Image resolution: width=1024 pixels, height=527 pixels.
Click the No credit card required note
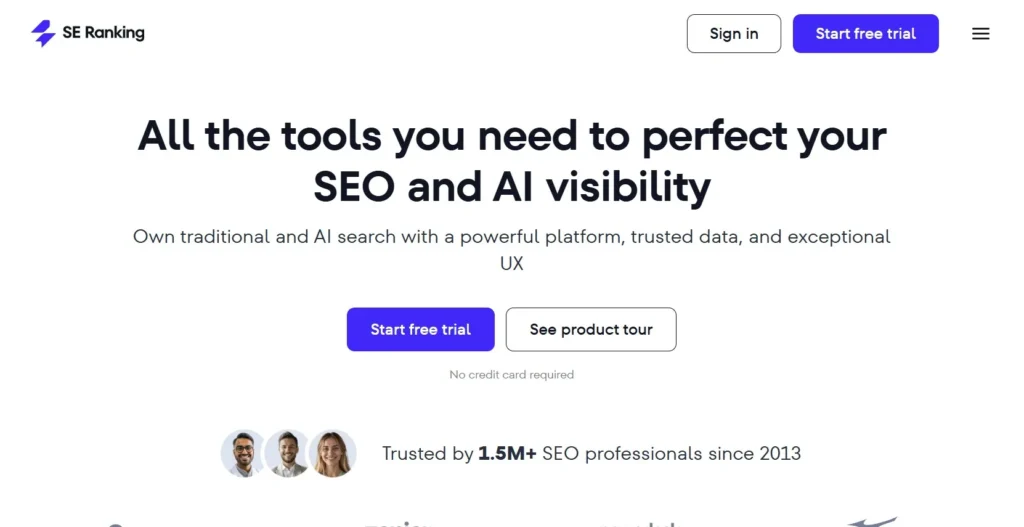(512, 374)
